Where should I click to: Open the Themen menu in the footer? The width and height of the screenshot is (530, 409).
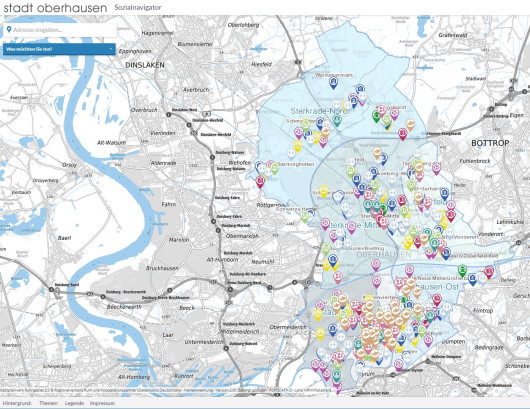pyautogui.click(x=48, y=403)
